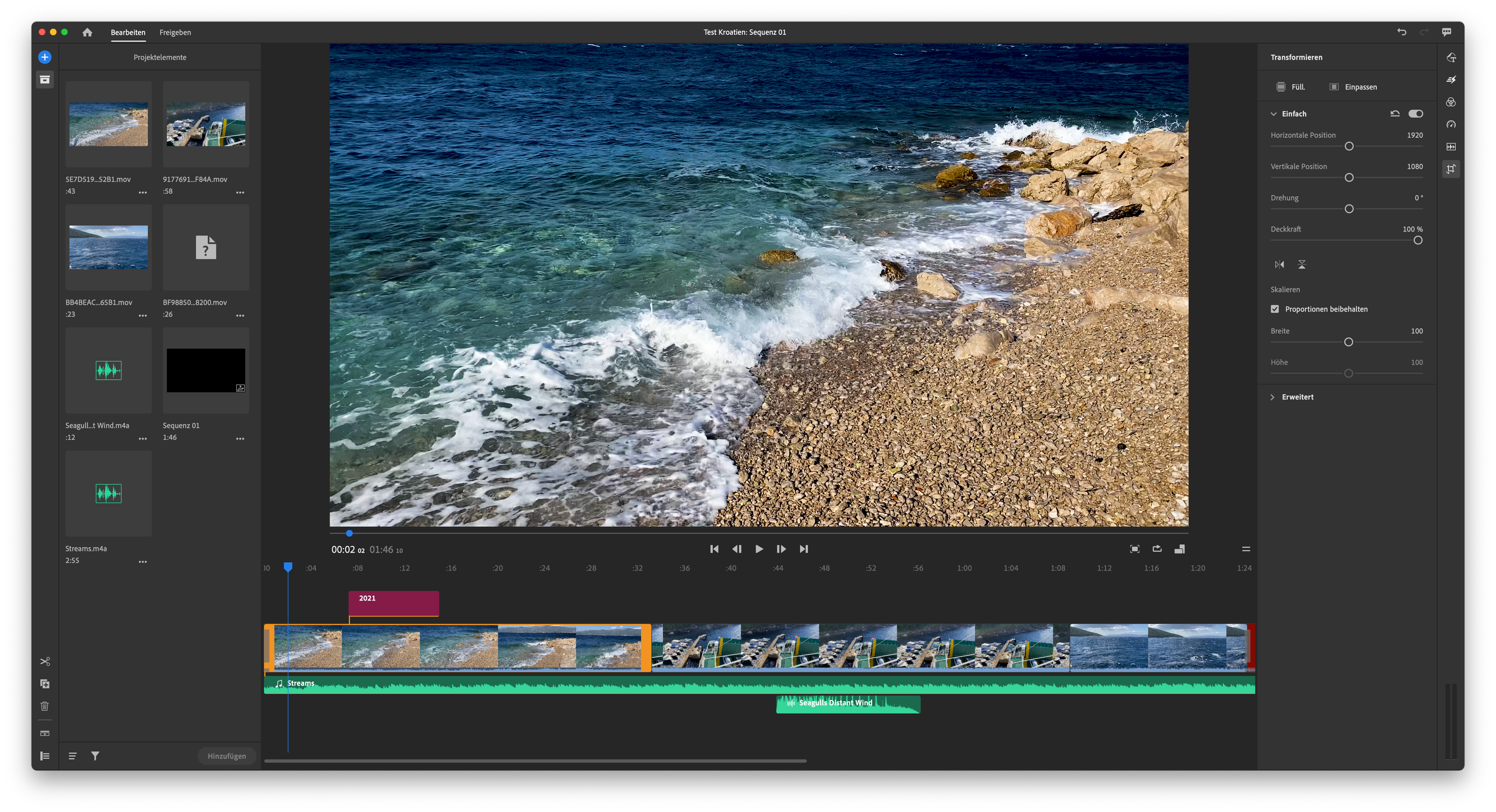Click the fullscreen preview icon
Image resolution: width=1496 pixels, height=812 pixels.
1134,549
